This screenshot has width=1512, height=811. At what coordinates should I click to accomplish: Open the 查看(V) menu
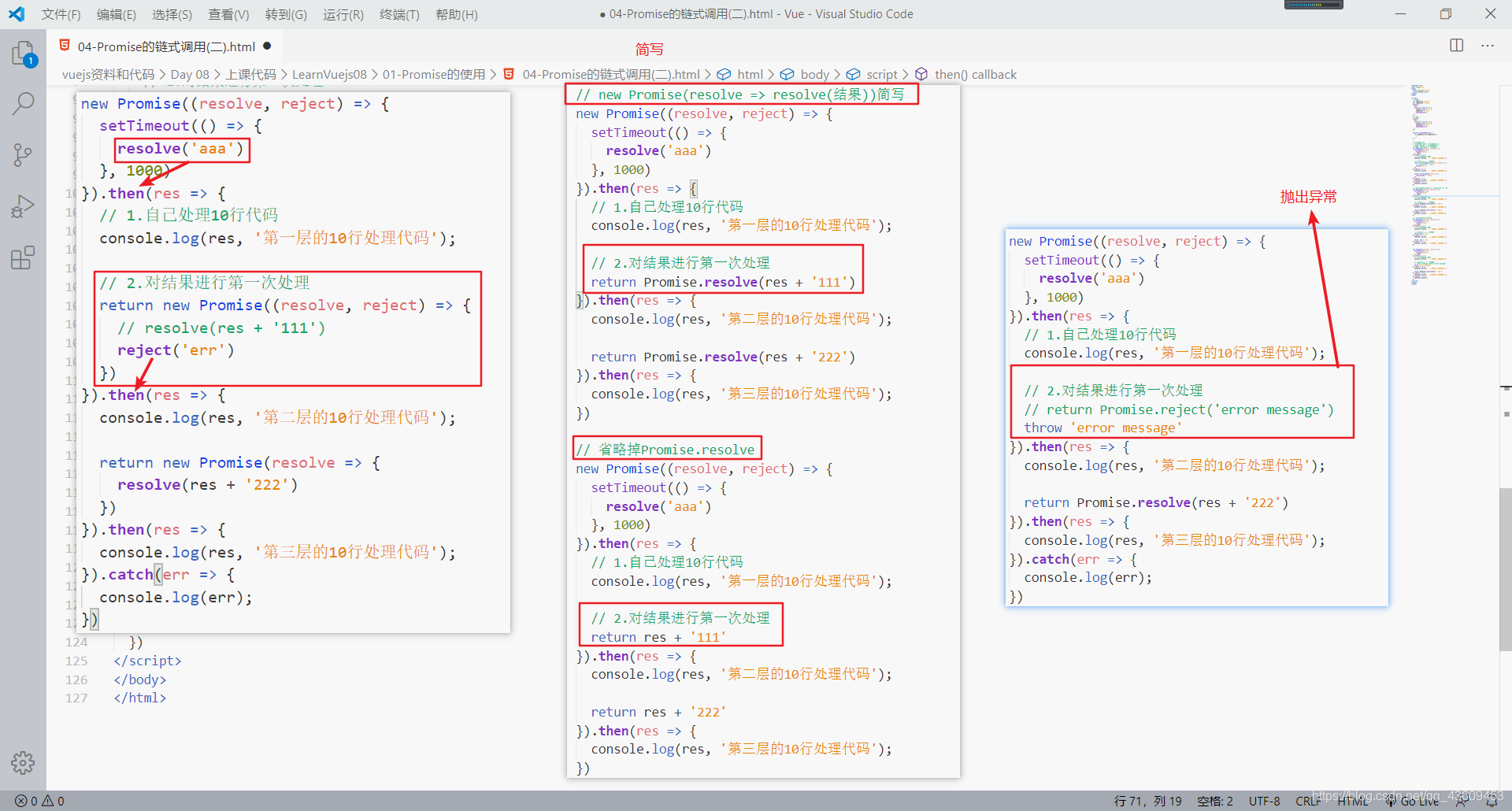click(228, 14)
